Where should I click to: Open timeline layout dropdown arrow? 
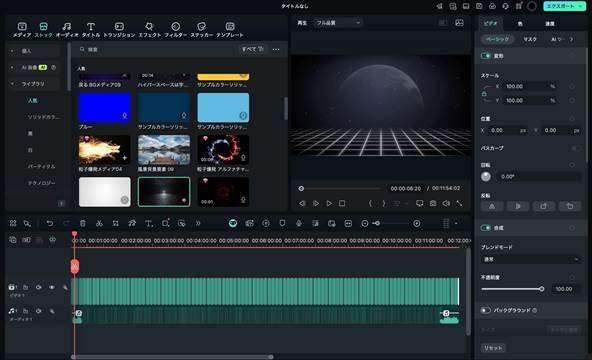[x=456, y=223]
